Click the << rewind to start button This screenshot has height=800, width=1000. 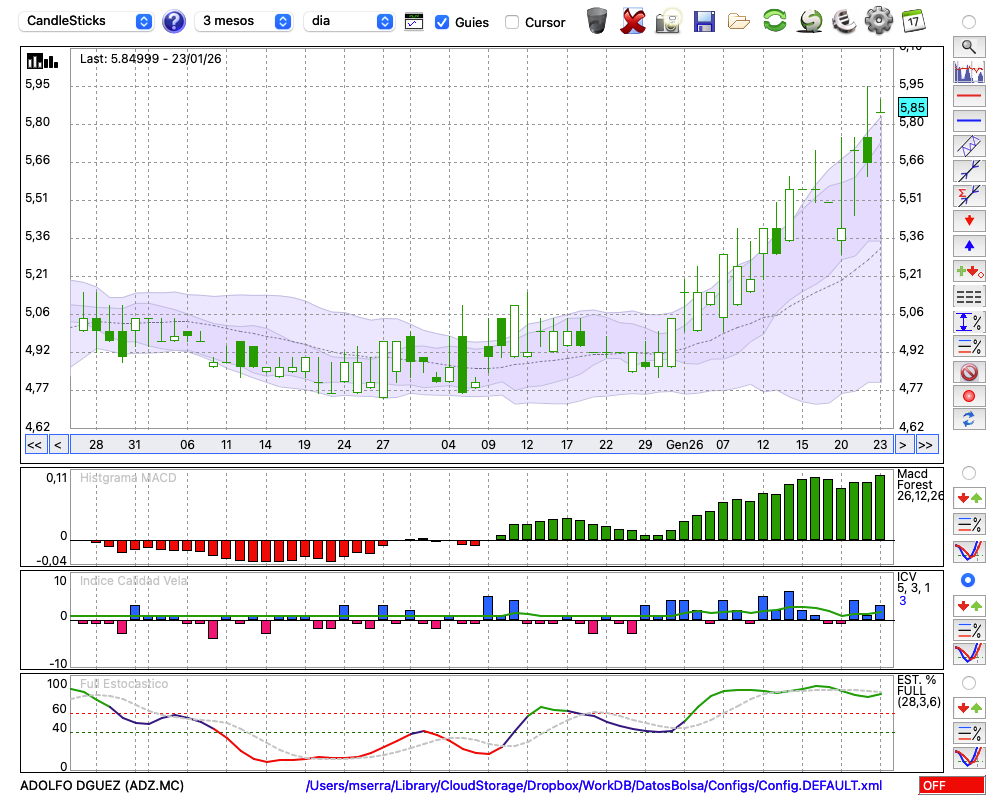click(x=34, y=445)
